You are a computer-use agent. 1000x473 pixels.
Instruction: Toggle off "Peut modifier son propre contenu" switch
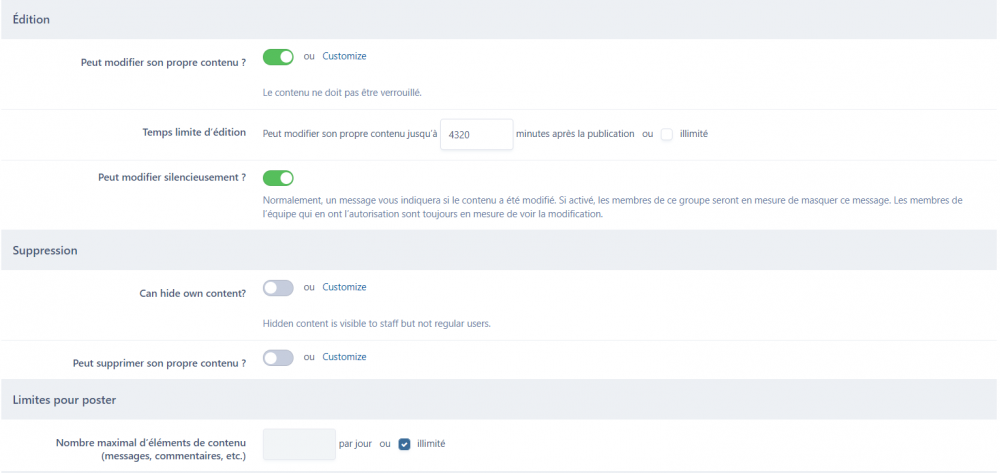click(278, 57)
